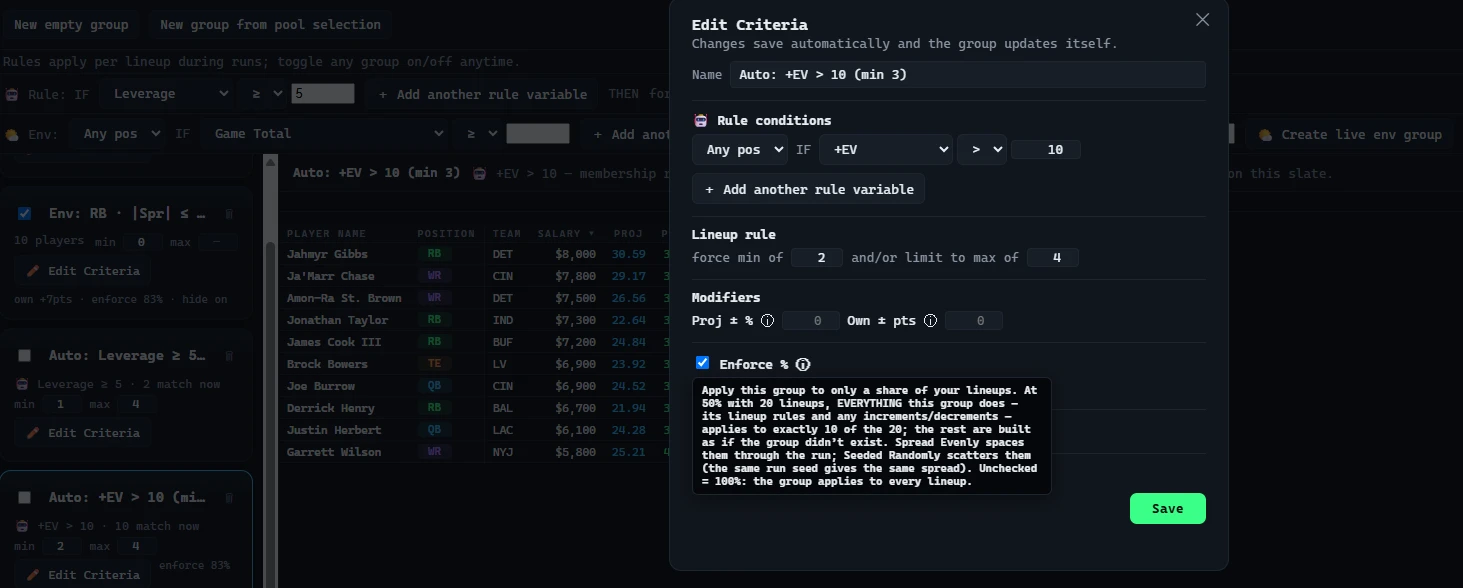This screenshot has height=588, width=1463.
Task: Delete the Auto: +EV group via trash icon
Action: (229, 498)
